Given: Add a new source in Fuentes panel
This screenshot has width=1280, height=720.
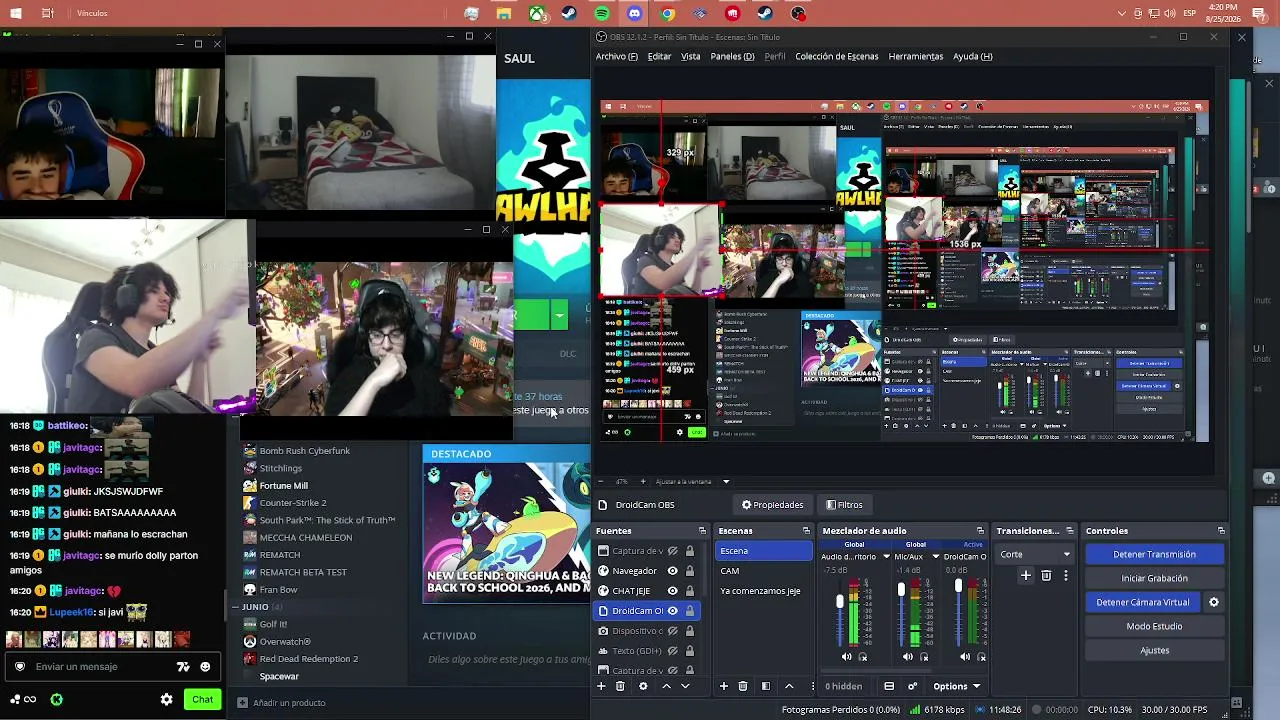Looking at the screenshot, I should [601, 686].
